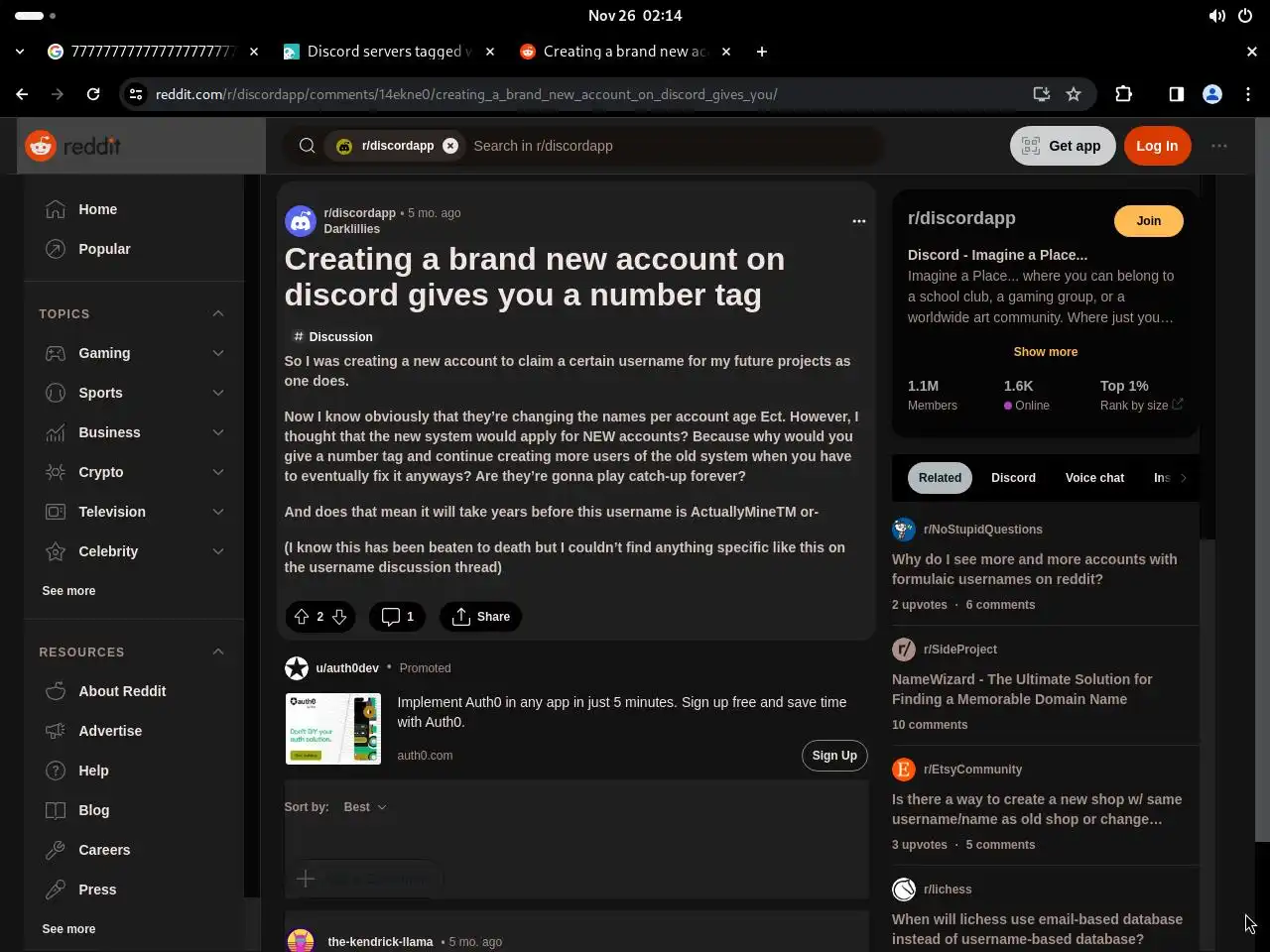Expand the Celebrity topic

tap(218, 551)
